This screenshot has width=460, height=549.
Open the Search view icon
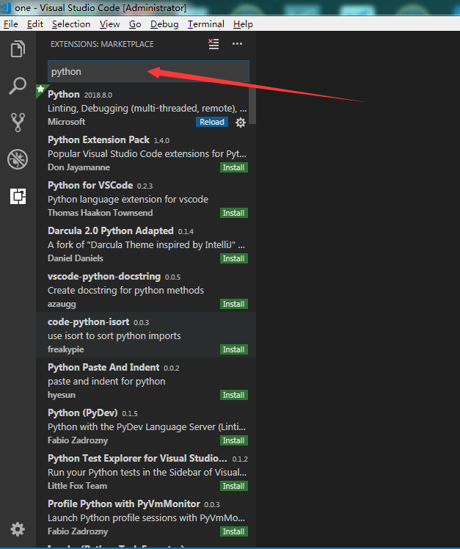pyautogui.click(x=18, y=85)
